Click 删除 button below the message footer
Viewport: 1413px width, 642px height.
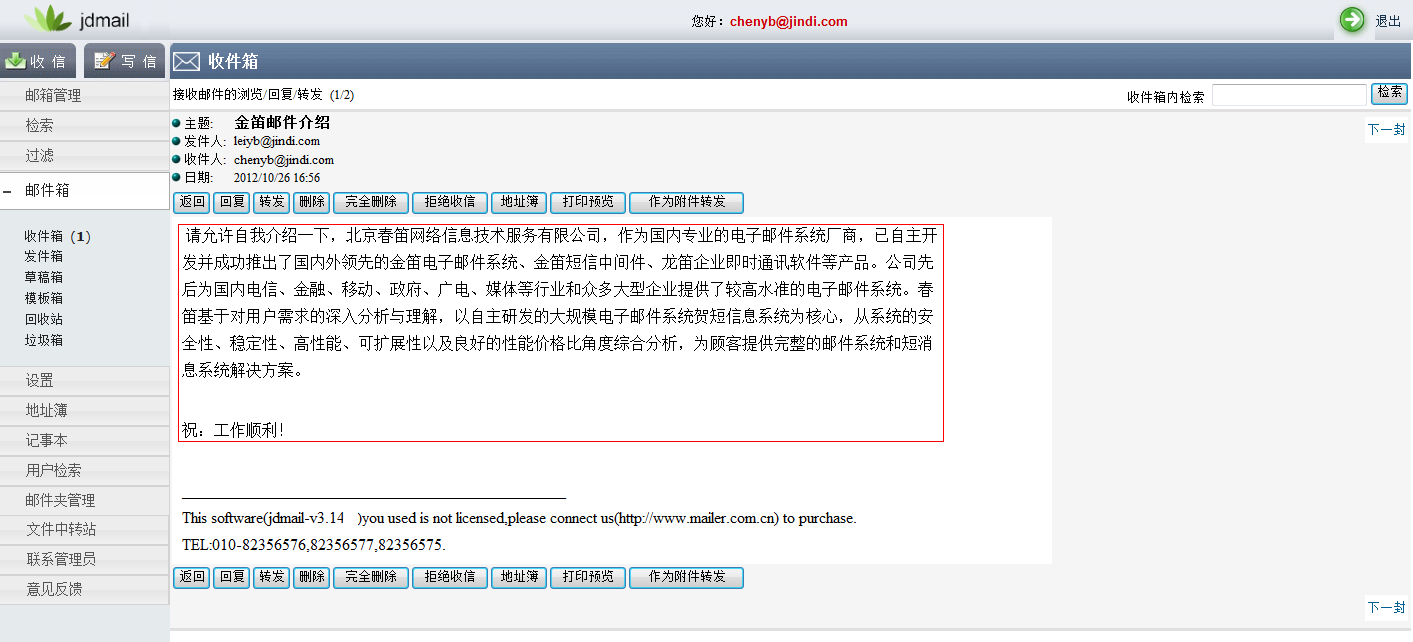[x=312, y=578]
